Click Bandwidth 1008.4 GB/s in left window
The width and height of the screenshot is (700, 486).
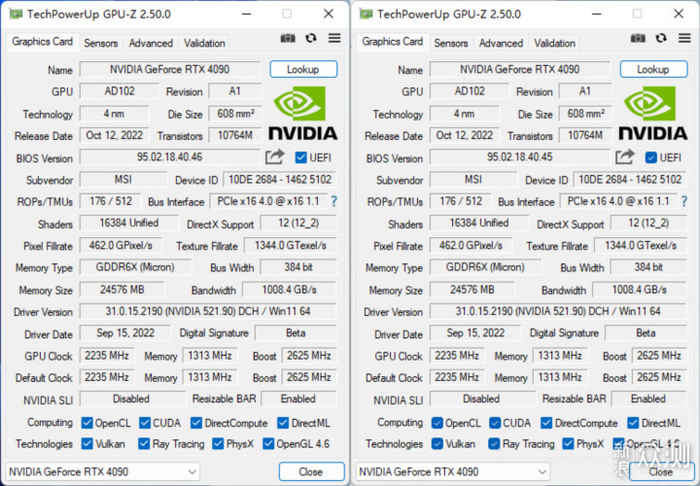(x=289, y=290)
